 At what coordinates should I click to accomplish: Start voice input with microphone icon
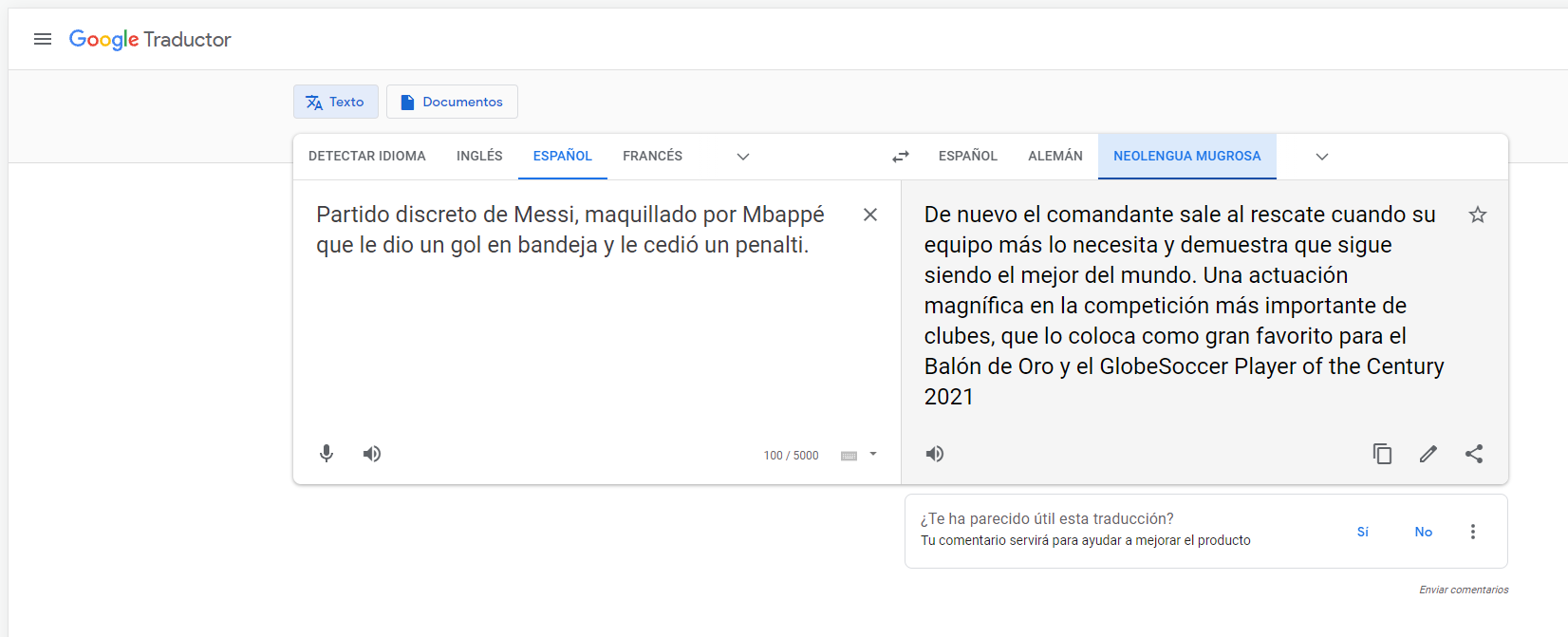pos(327,454)
